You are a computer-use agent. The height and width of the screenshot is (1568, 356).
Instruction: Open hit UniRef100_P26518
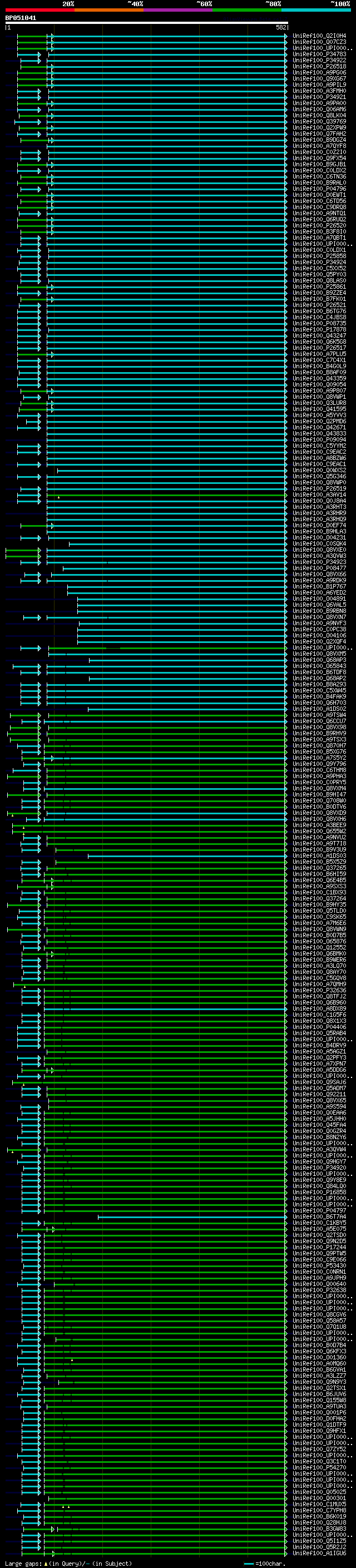click(x=319, y=66)
